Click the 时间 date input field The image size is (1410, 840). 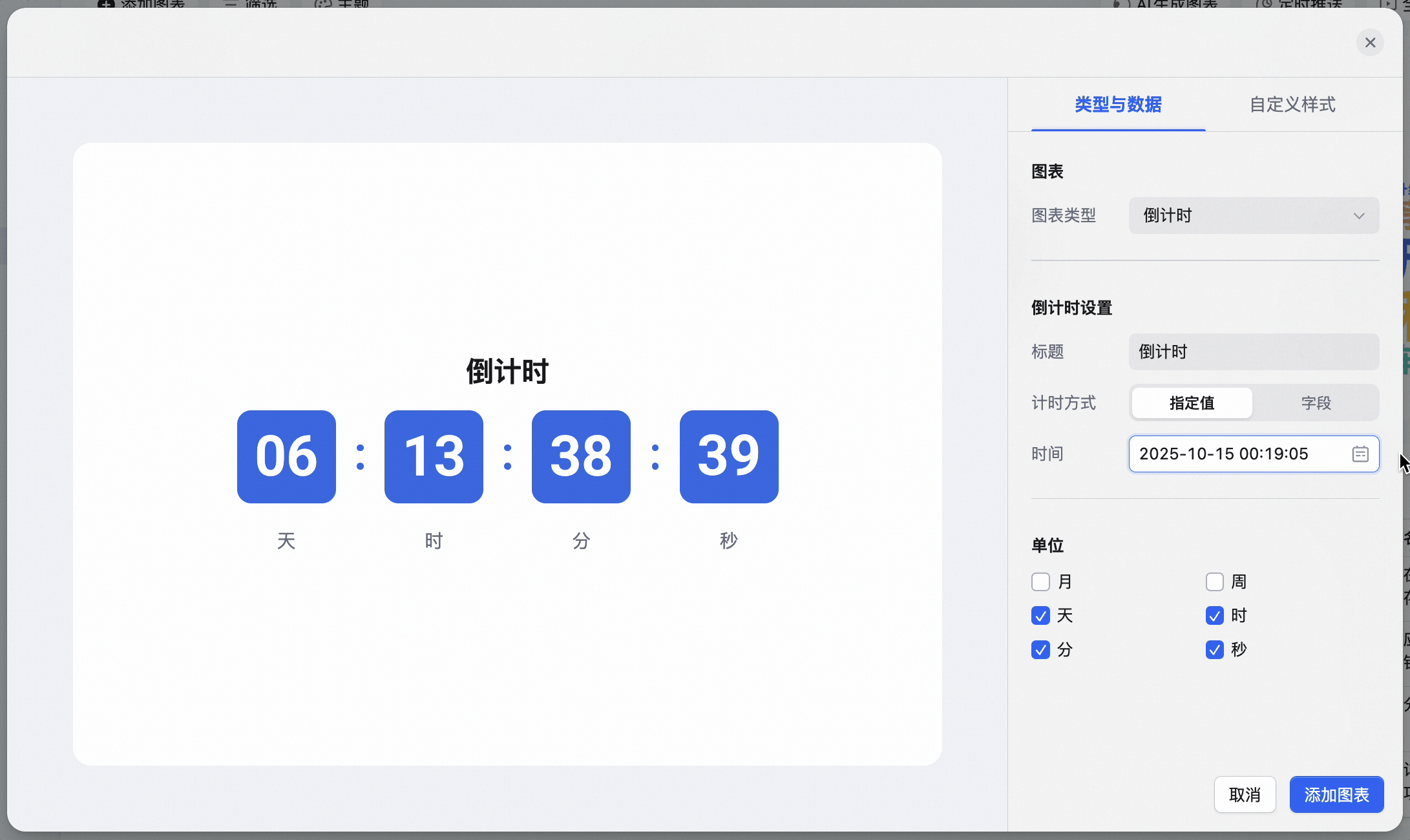pos(1254,454)
